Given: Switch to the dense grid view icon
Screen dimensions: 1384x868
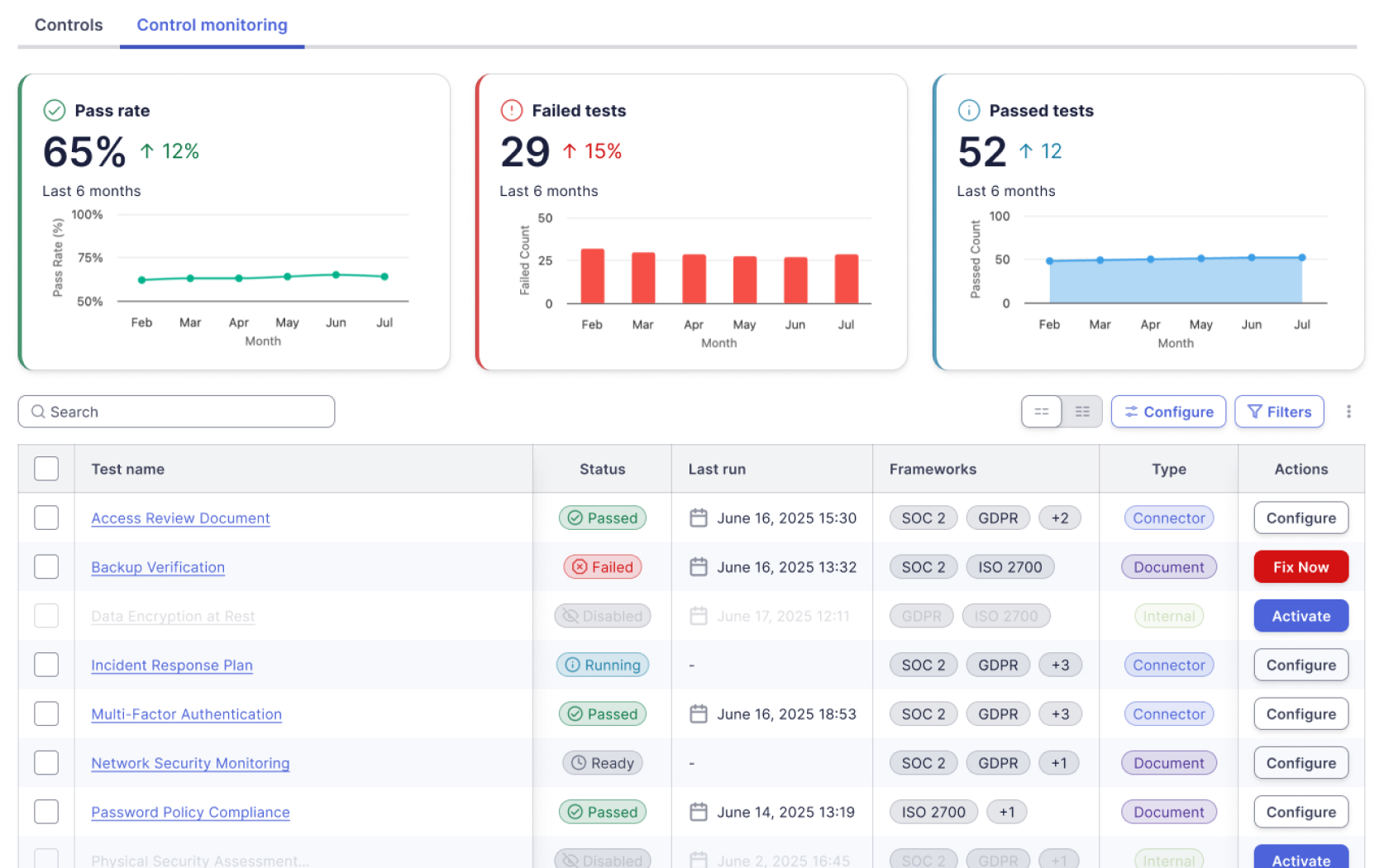Looking at the screenshot, I should pyautogui.click(x=1081, y=412).
